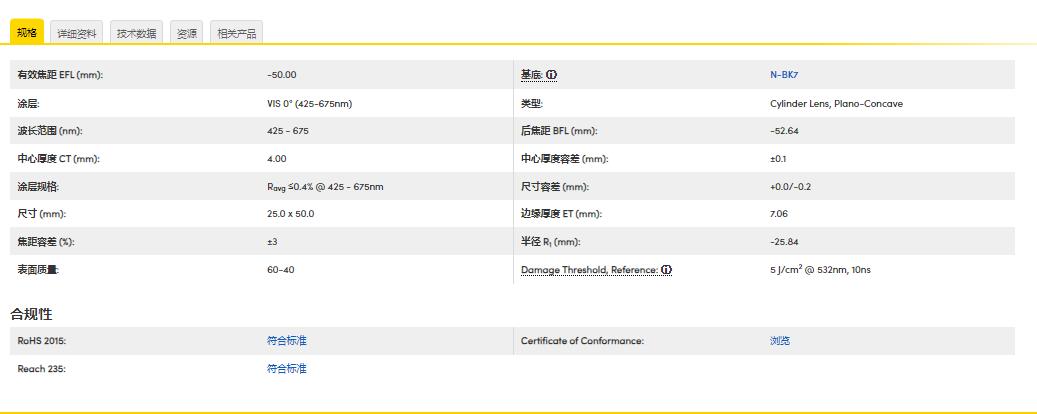Click the info icon beside Damage Threshold, Reference
Screen dimensions: 1037x414
pyautogui.click(x=667, y=270)
